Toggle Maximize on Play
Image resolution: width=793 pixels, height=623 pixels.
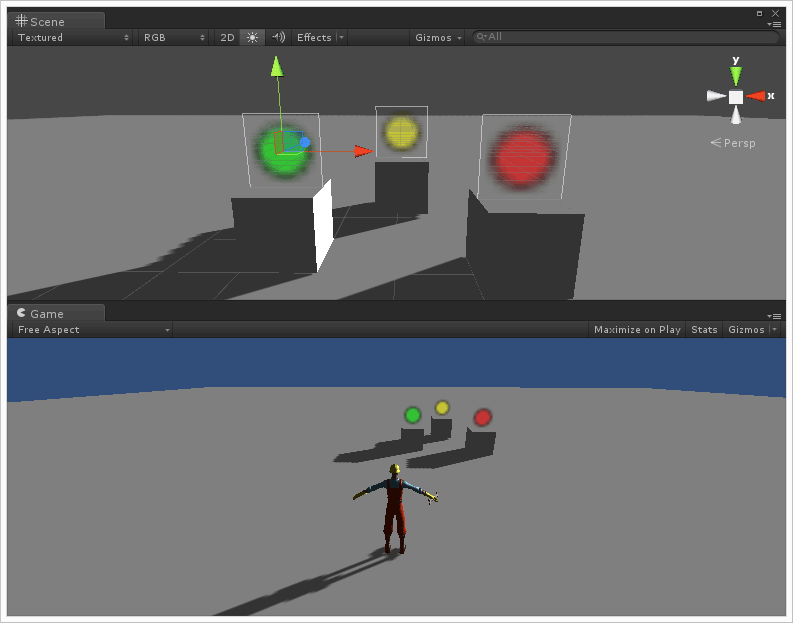[x=637, y=330]
